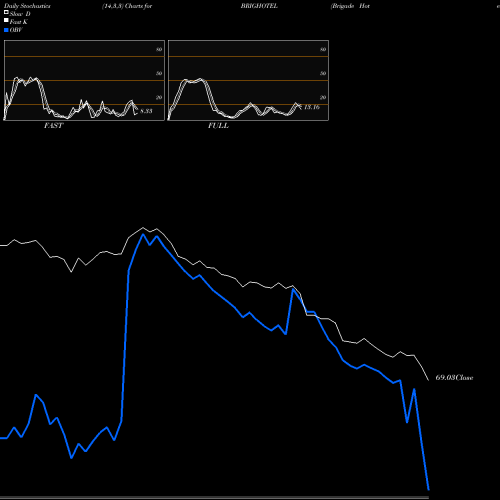Click the 20 level label in the FULL chart
The width and height of the screenshot is (500, 500).
[x=323, y=97]
